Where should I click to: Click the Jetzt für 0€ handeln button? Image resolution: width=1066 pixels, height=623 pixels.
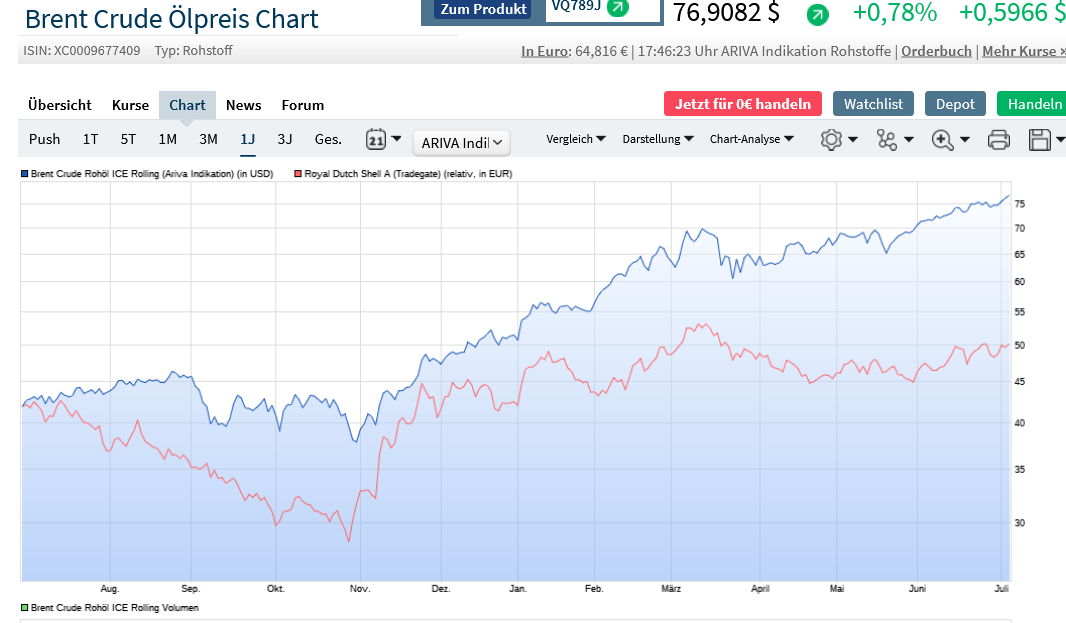coord(743,104)
